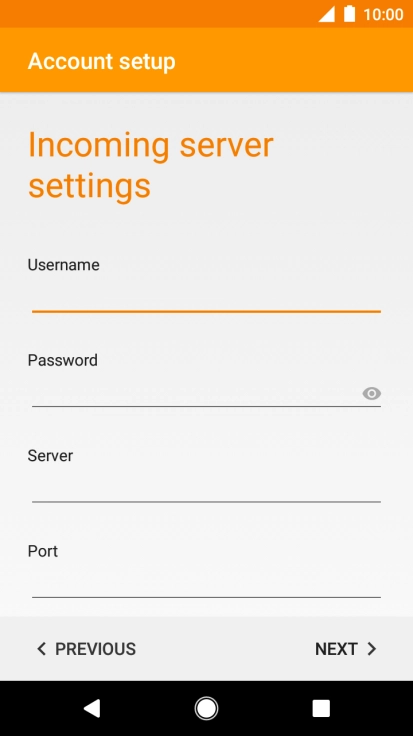Tap the Server field label

point(50,456)
